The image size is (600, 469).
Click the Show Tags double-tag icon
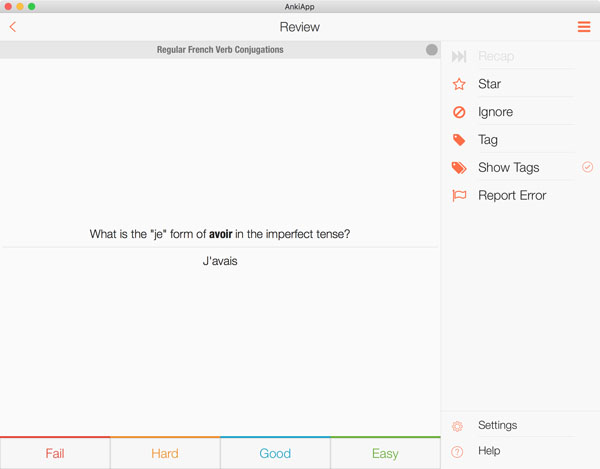pos(459,168)
